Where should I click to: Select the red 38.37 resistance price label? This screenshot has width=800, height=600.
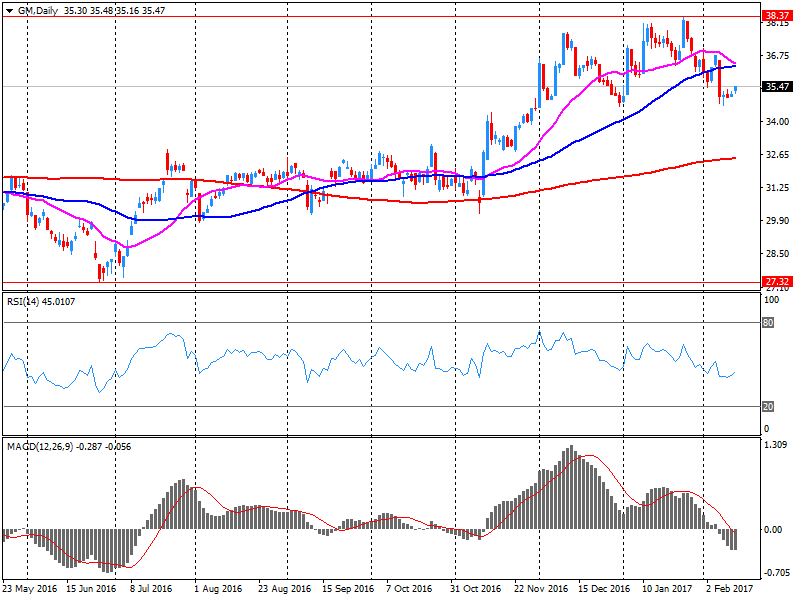[777, 16]
